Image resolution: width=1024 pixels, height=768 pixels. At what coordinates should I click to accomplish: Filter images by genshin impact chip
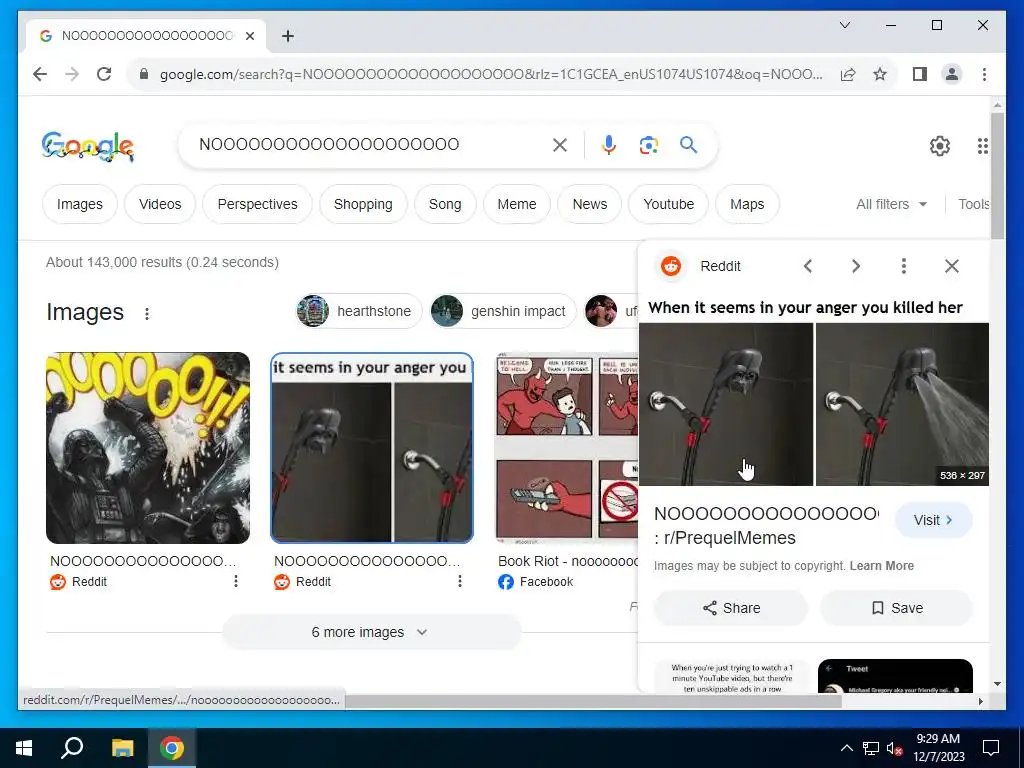click(x=502, y=312)
